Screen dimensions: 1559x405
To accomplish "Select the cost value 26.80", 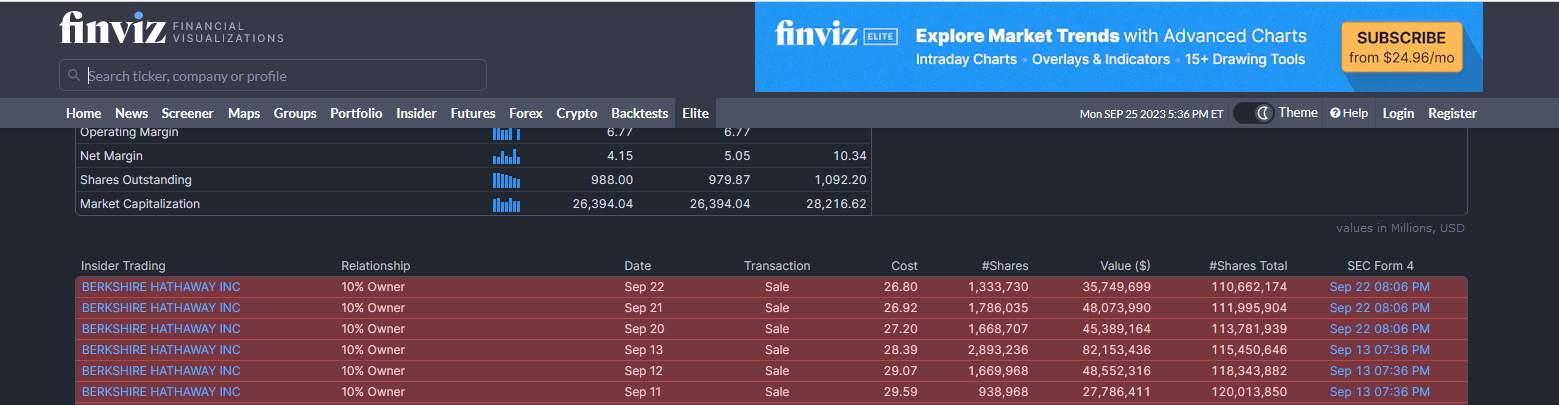I will pyautogui.click(x=901, y=287).
